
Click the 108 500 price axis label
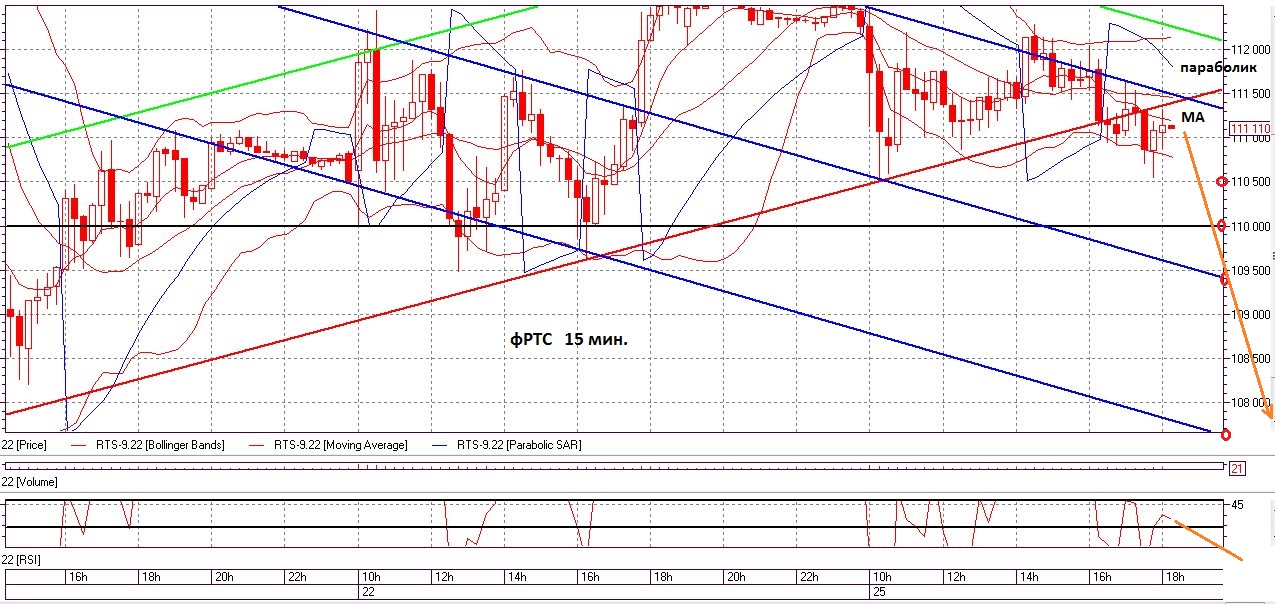[x=1252, y=358]
